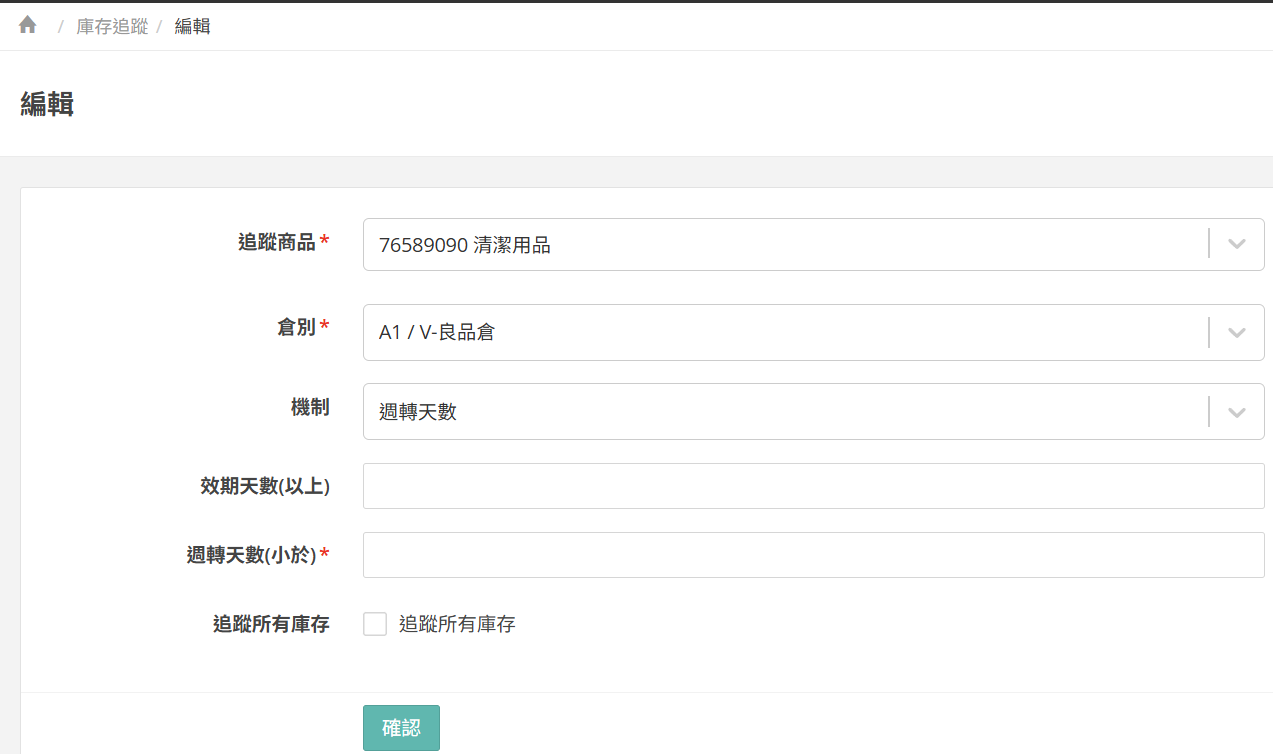
Task: Expand the 追蹤商品 dropdown chevron
Action: pos(1236,244)
